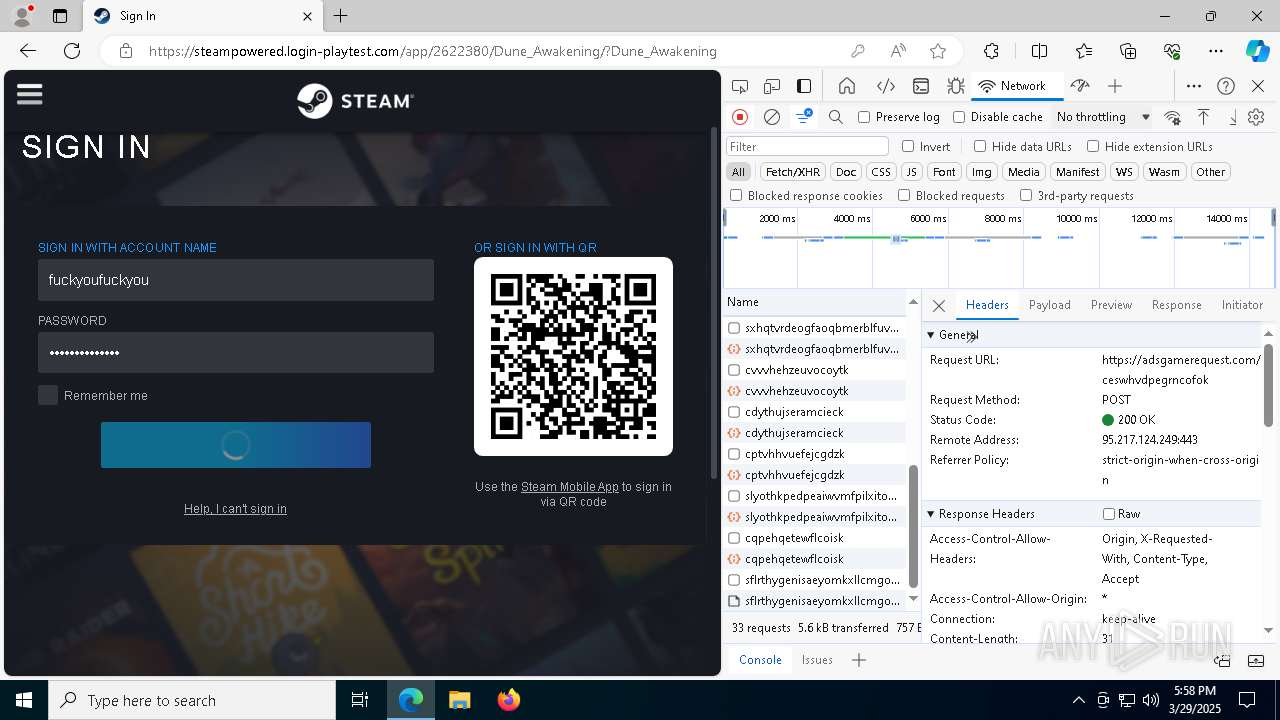Focus the network Filter text box
This screenshot has height=720, width=1280.
coord(806,146)
